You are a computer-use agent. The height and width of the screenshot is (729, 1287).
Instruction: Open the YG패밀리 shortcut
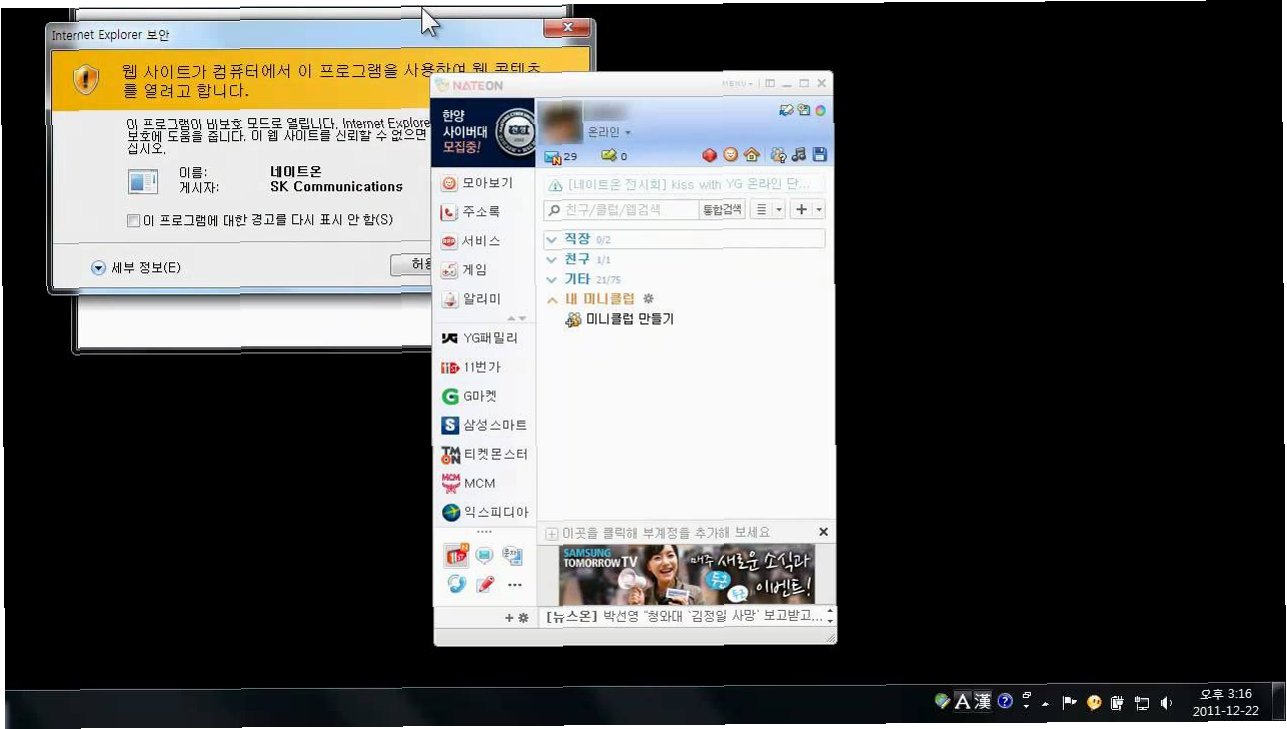click(480, 338)
